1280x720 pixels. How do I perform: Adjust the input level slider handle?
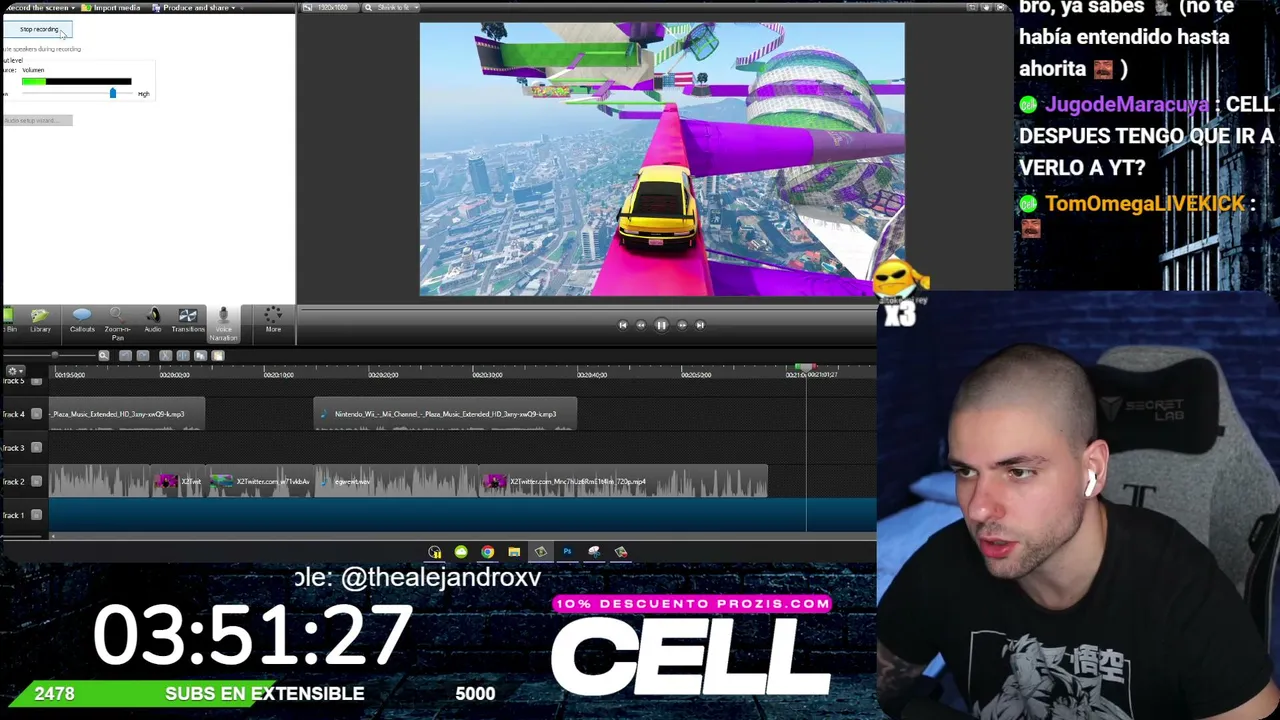112,93
